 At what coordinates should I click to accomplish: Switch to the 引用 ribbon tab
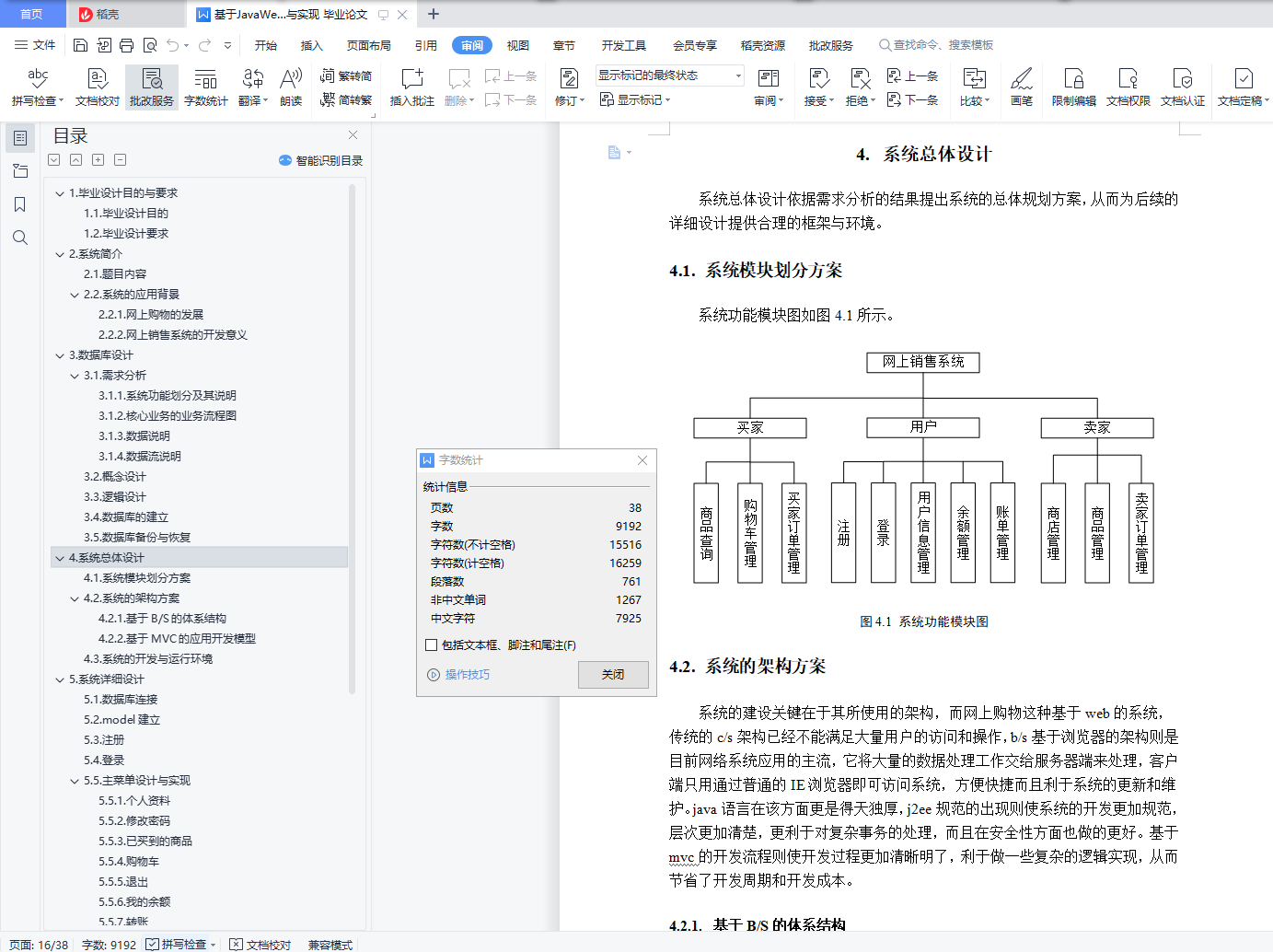tap(426, 45)
